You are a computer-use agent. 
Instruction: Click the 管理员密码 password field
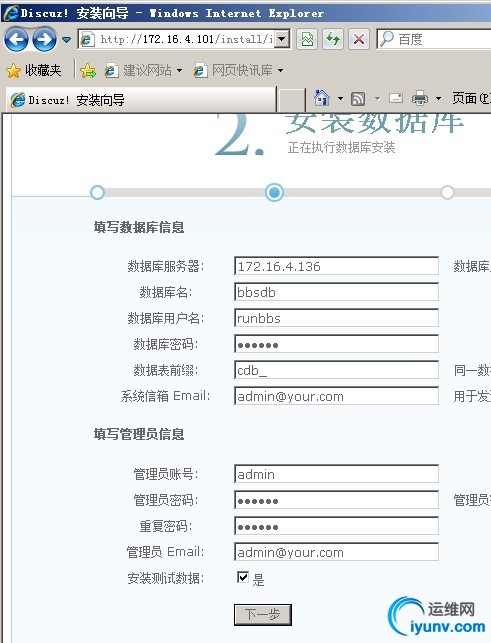pos(336,500)
